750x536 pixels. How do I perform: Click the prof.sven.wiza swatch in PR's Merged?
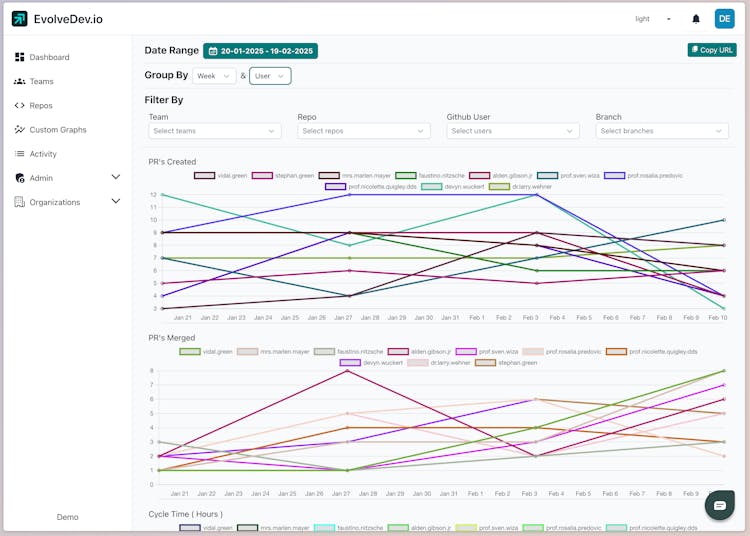466,351
